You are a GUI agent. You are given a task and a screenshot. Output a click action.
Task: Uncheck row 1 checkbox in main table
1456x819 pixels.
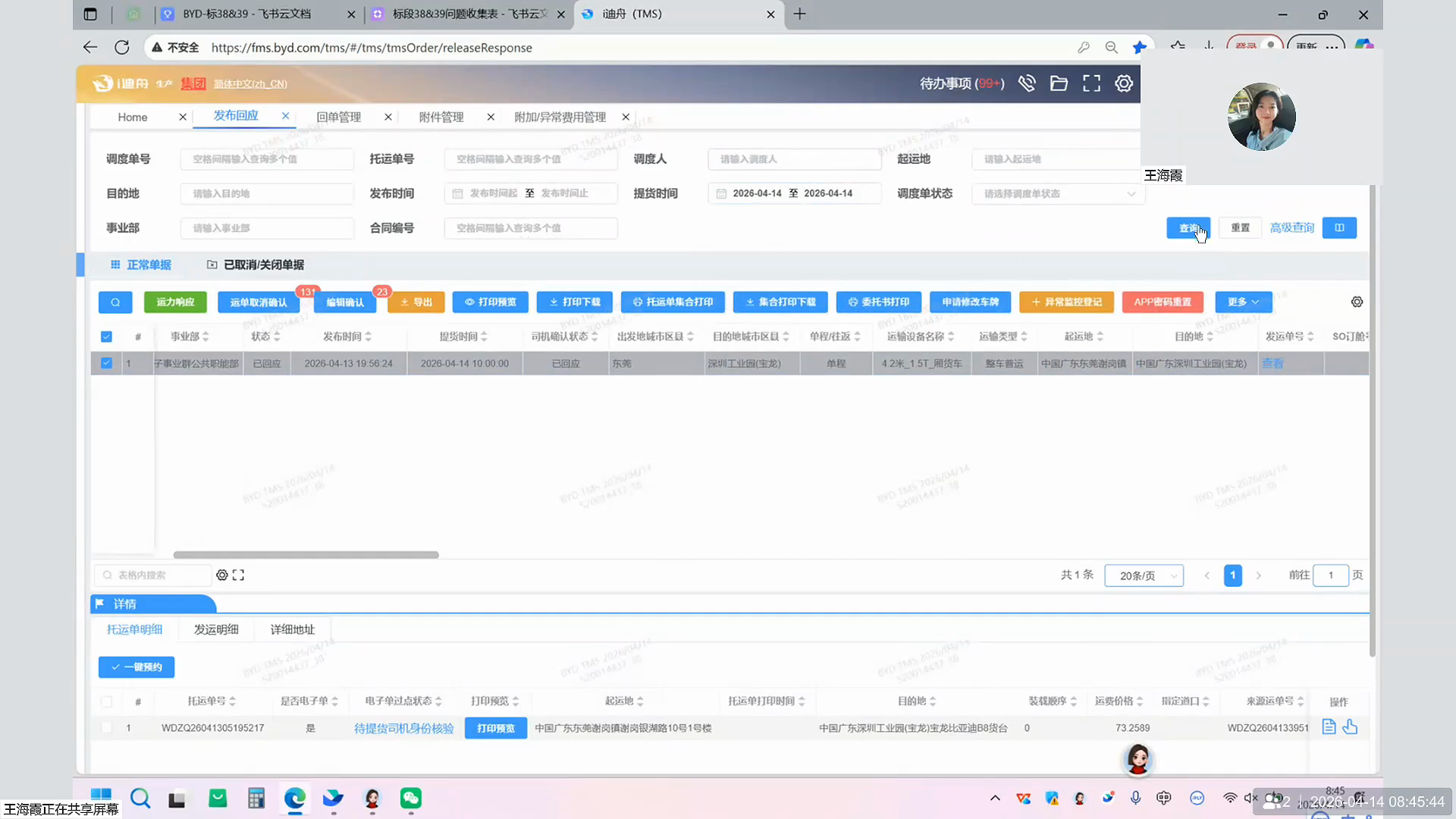[106, 363]
